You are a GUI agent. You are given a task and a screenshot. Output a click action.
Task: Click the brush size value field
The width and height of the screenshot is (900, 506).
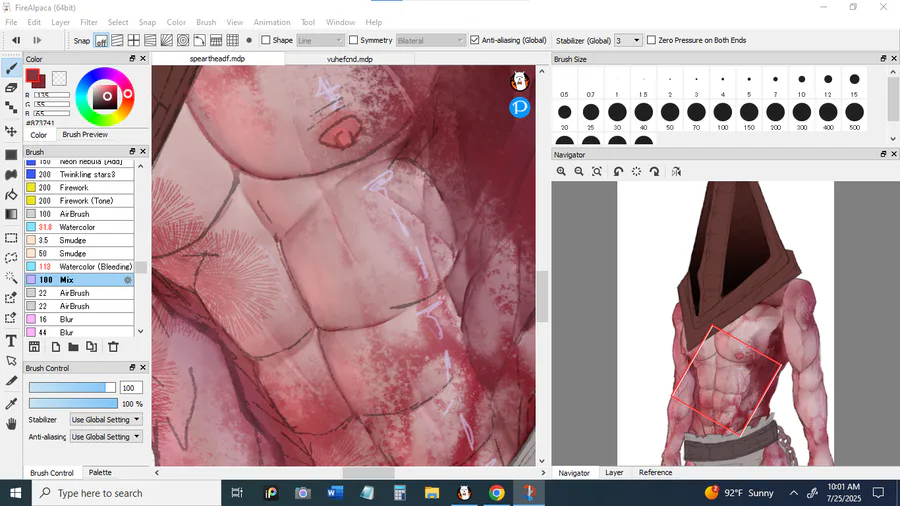coord(131,388)
